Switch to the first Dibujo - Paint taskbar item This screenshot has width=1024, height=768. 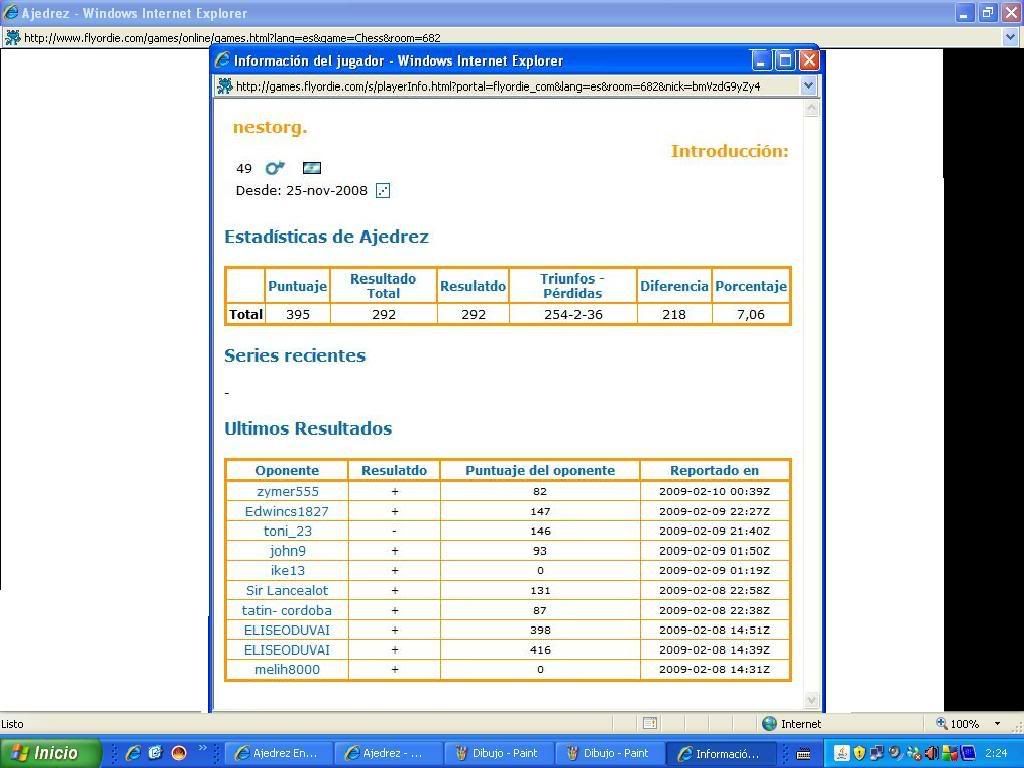coord(497,753)
